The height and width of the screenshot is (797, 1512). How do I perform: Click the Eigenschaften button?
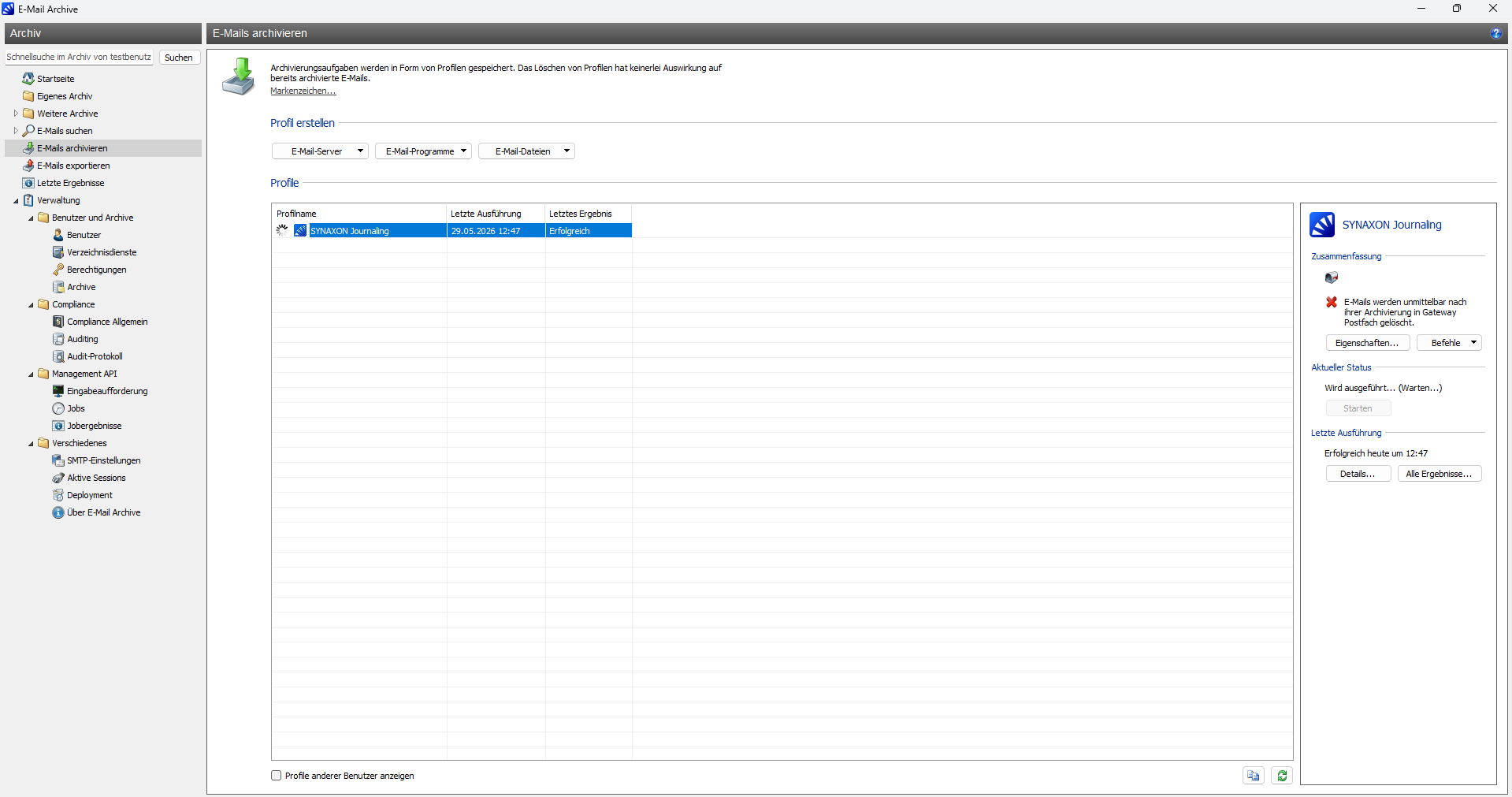coord(1368,343)
